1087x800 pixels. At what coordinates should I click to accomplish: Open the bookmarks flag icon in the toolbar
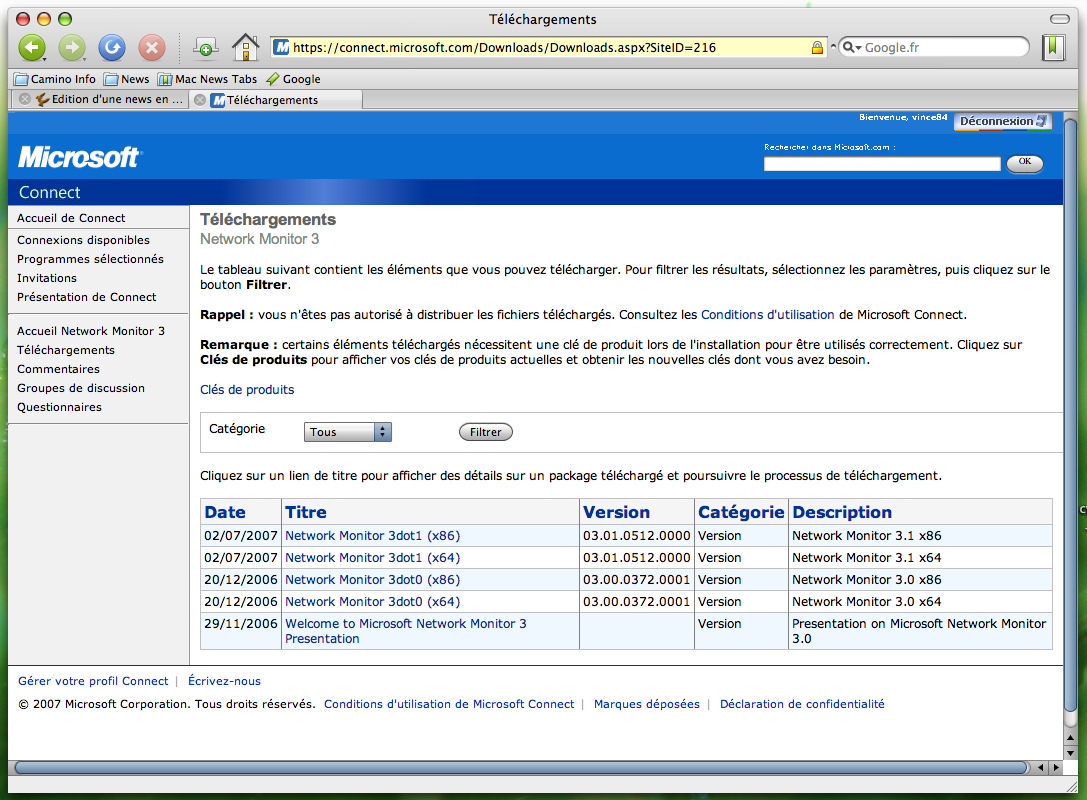pyautogui.click(x=1052, y=46)
